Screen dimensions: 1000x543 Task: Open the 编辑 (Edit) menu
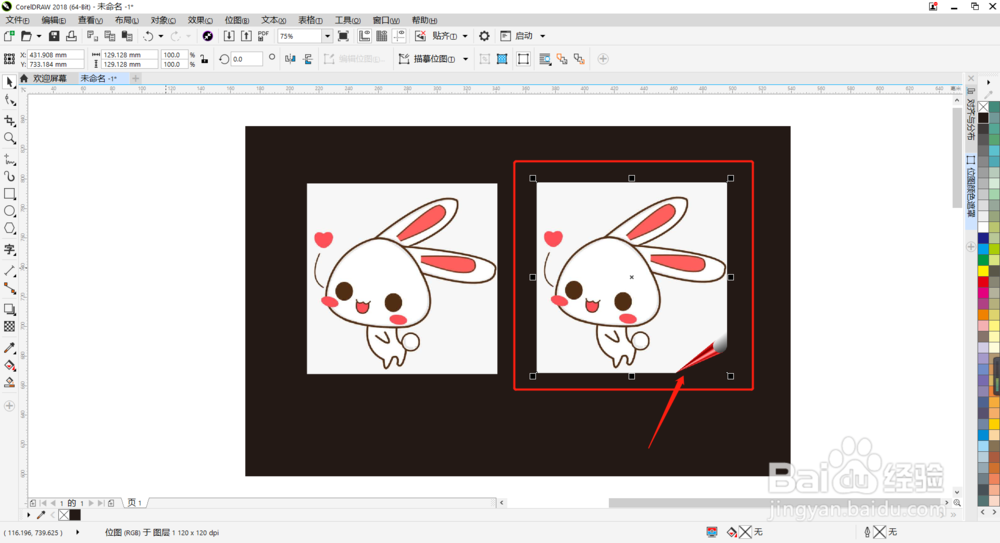pyautogui.click(x=54, y=20)
